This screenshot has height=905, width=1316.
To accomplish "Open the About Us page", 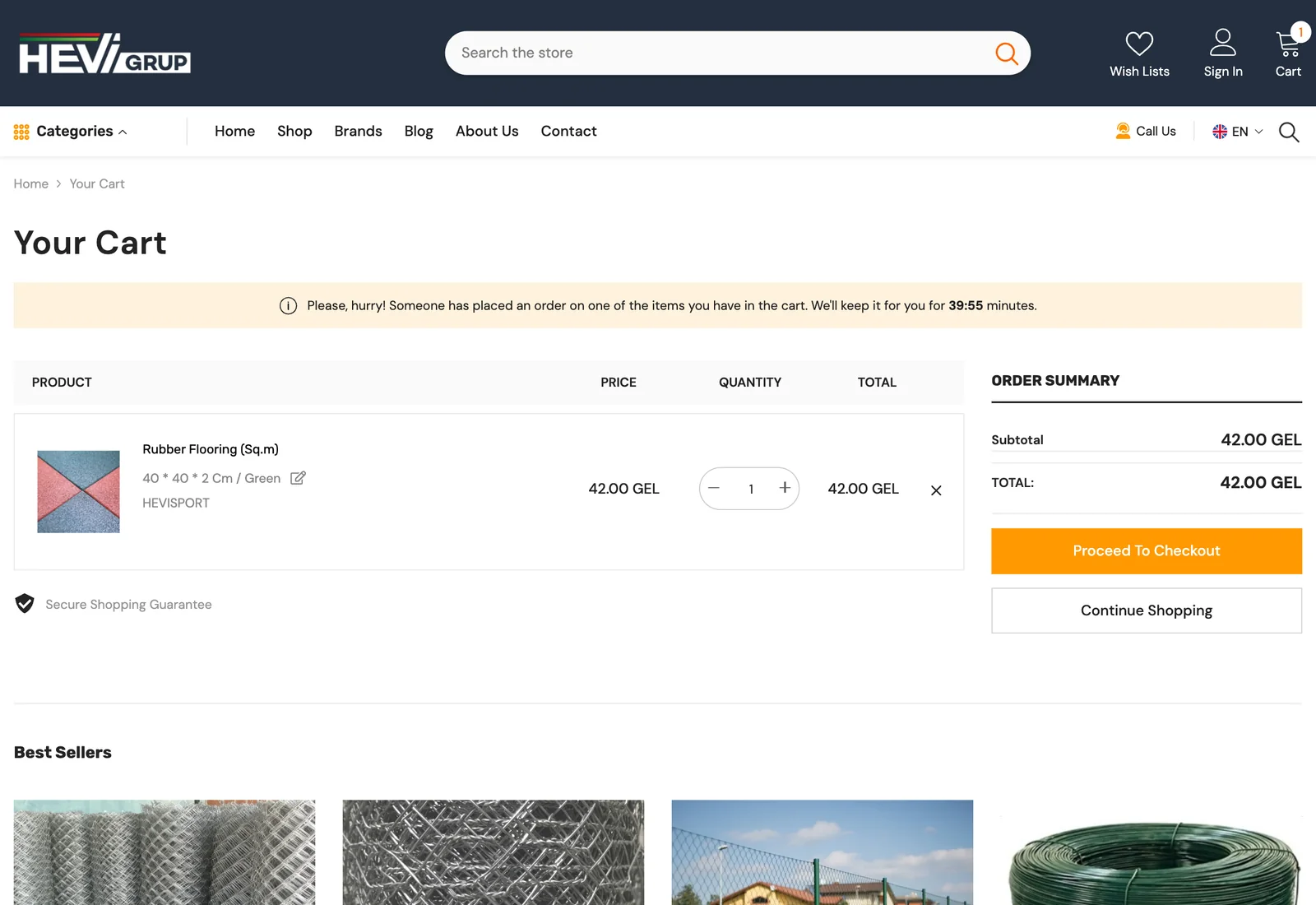I will 487,132.
